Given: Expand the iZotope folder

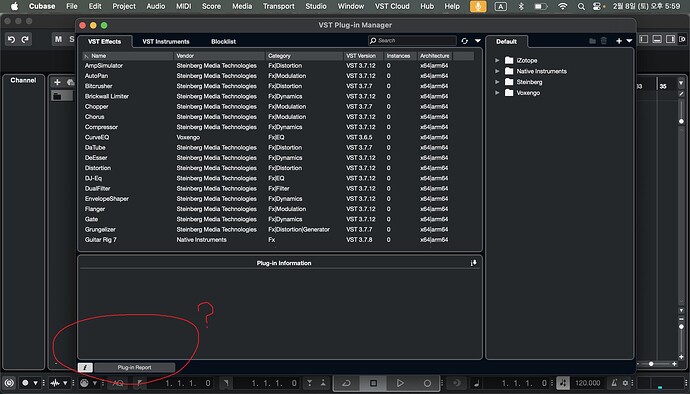Looking at the screenshot, I should (497, 60).
